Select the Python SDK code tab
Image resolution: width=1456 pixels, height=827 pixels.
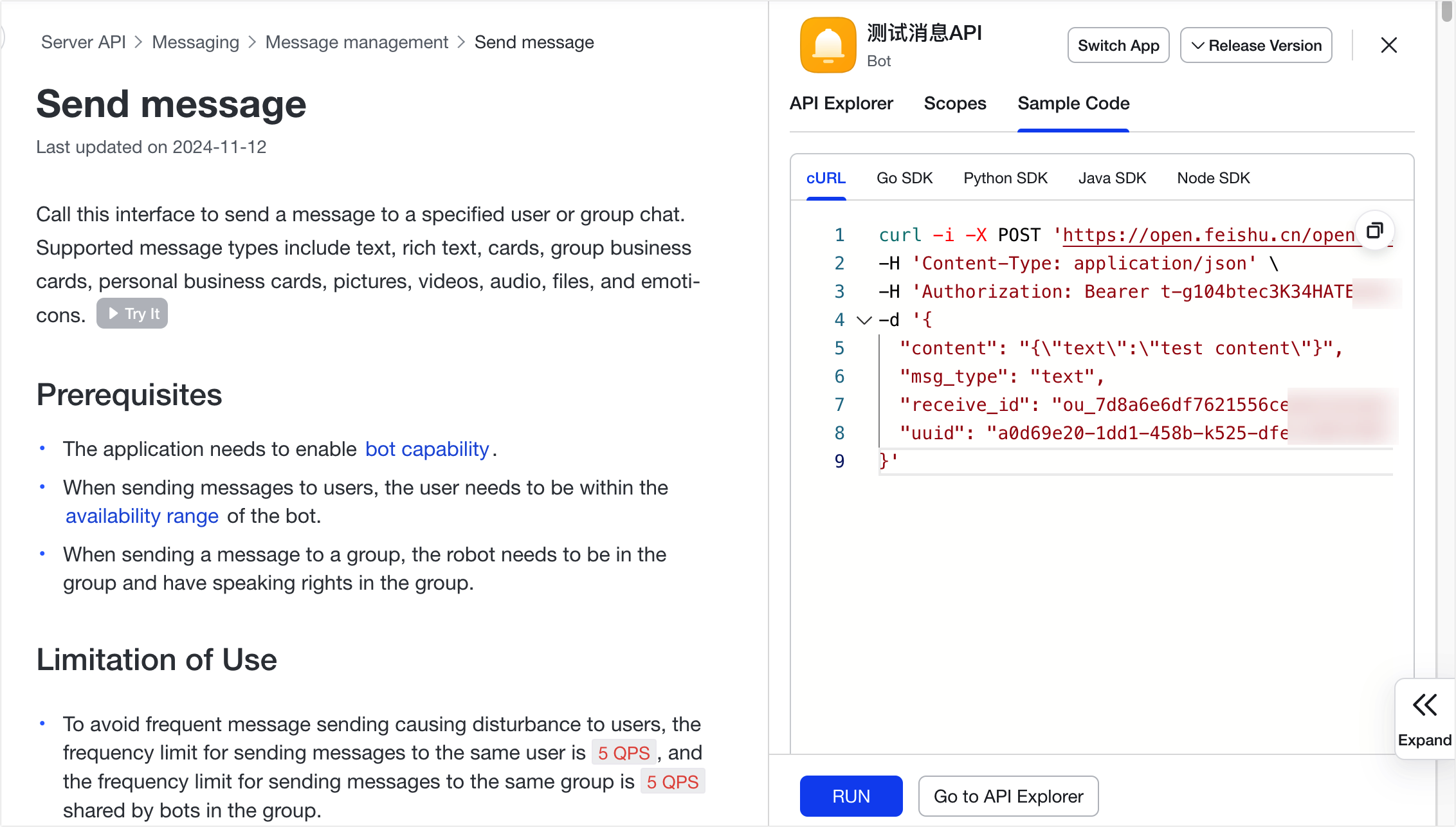(1005, 178)
